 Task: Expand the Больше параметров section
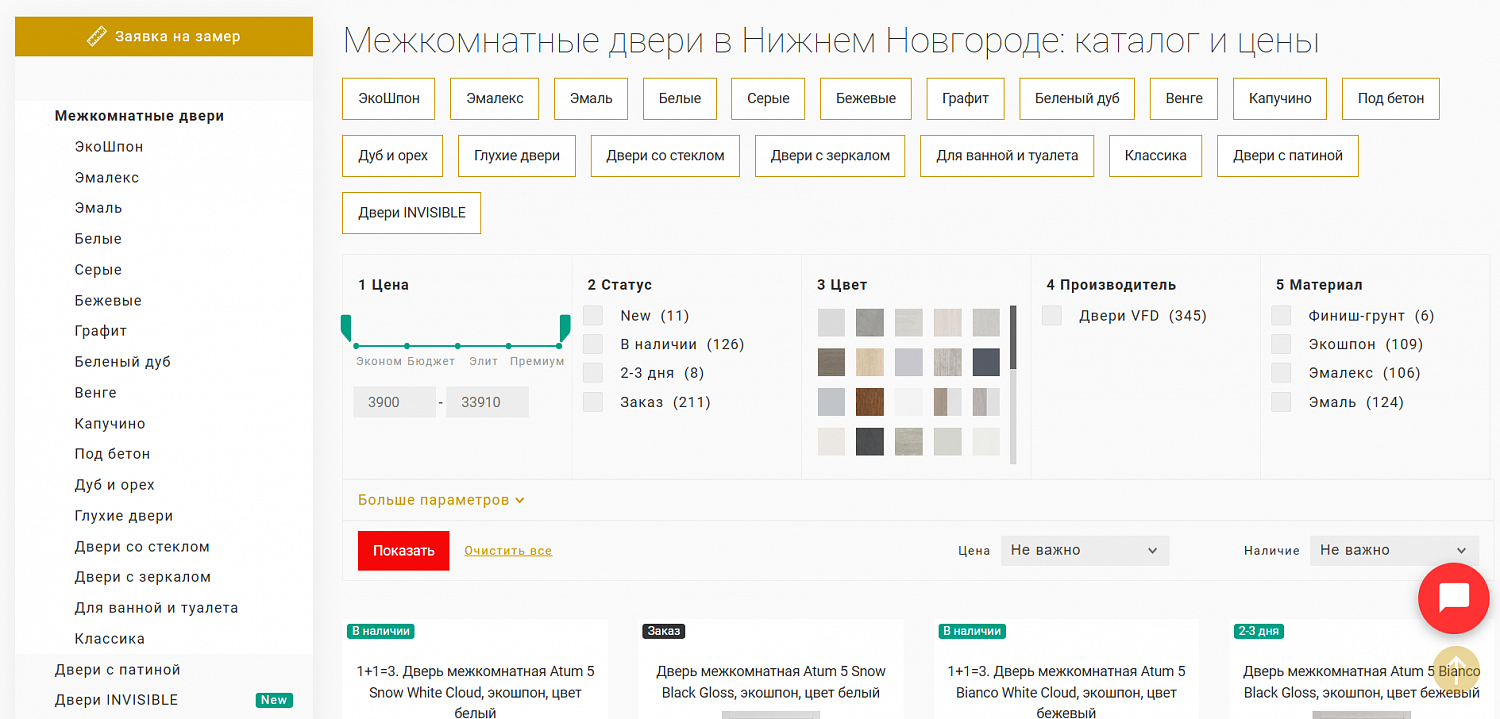(441, 500)
